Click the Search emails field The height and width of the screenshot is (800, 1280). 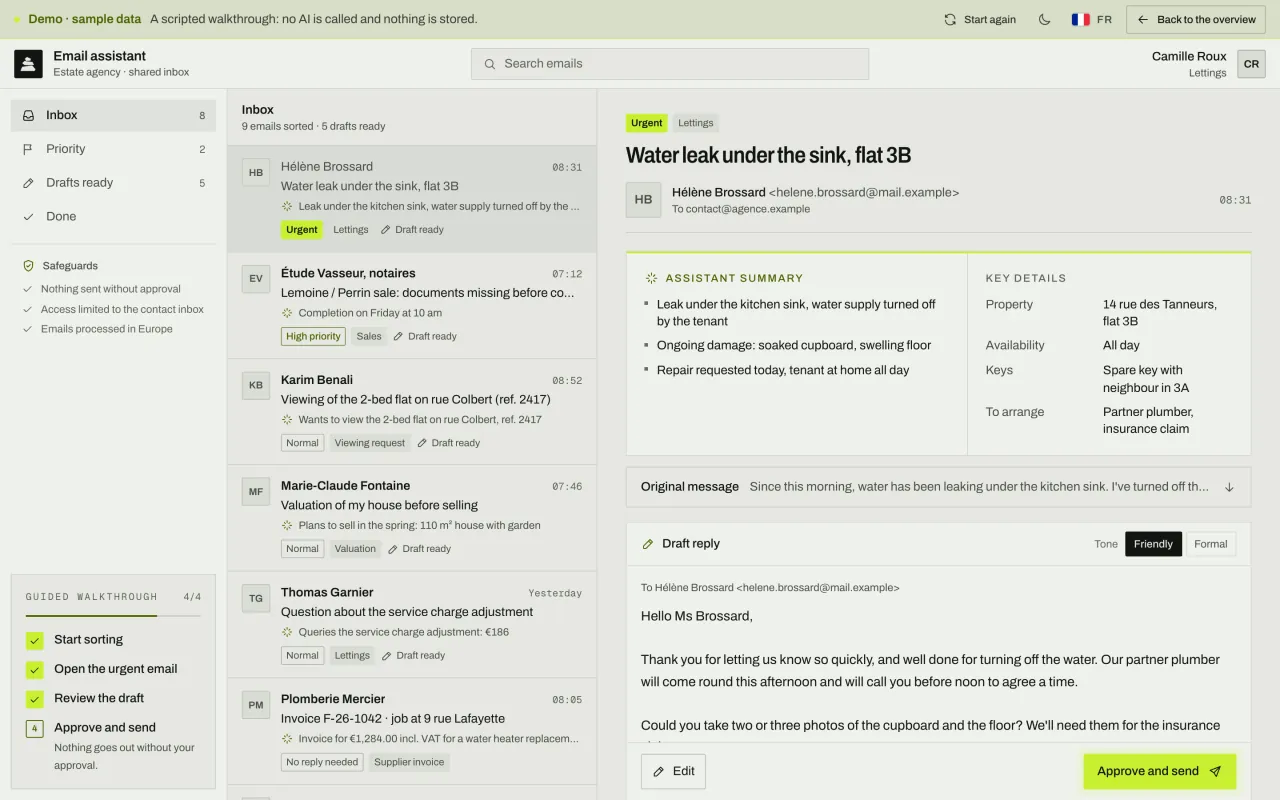point(670,64)
